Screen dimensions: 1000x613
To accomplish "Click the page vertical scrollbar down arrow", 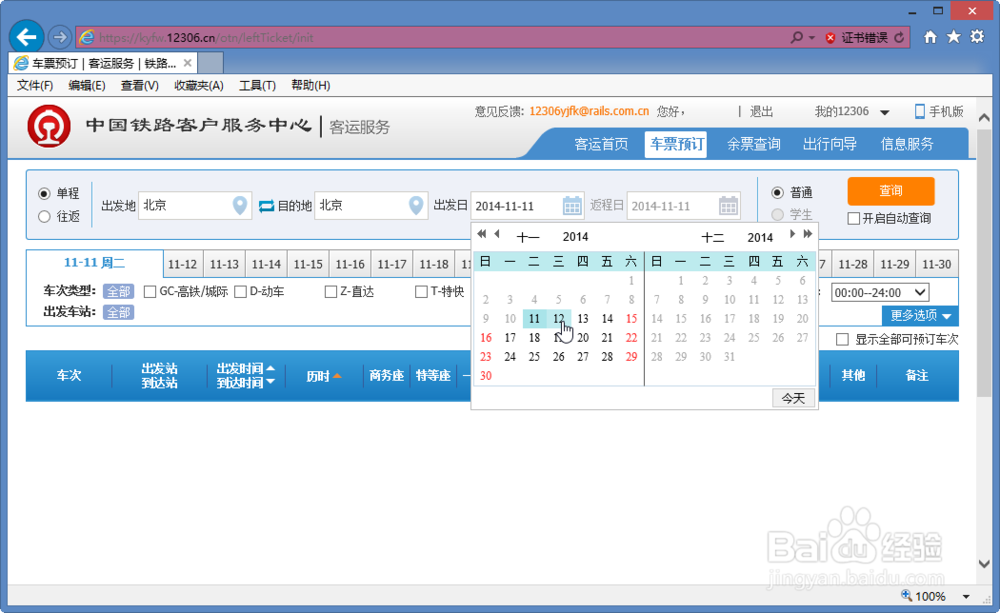I will 984,564.
